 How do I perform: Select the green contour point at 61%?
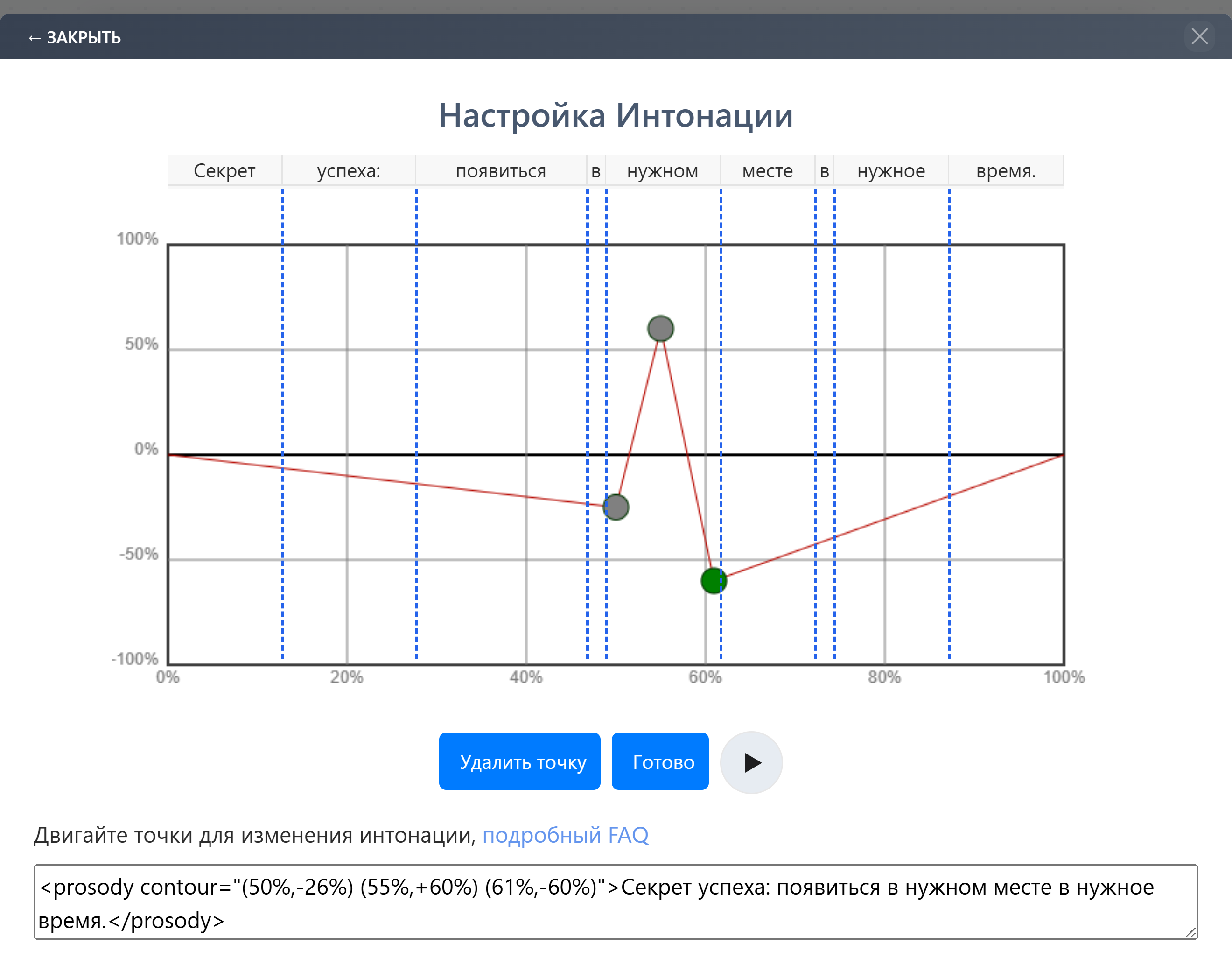coord(714,580)
